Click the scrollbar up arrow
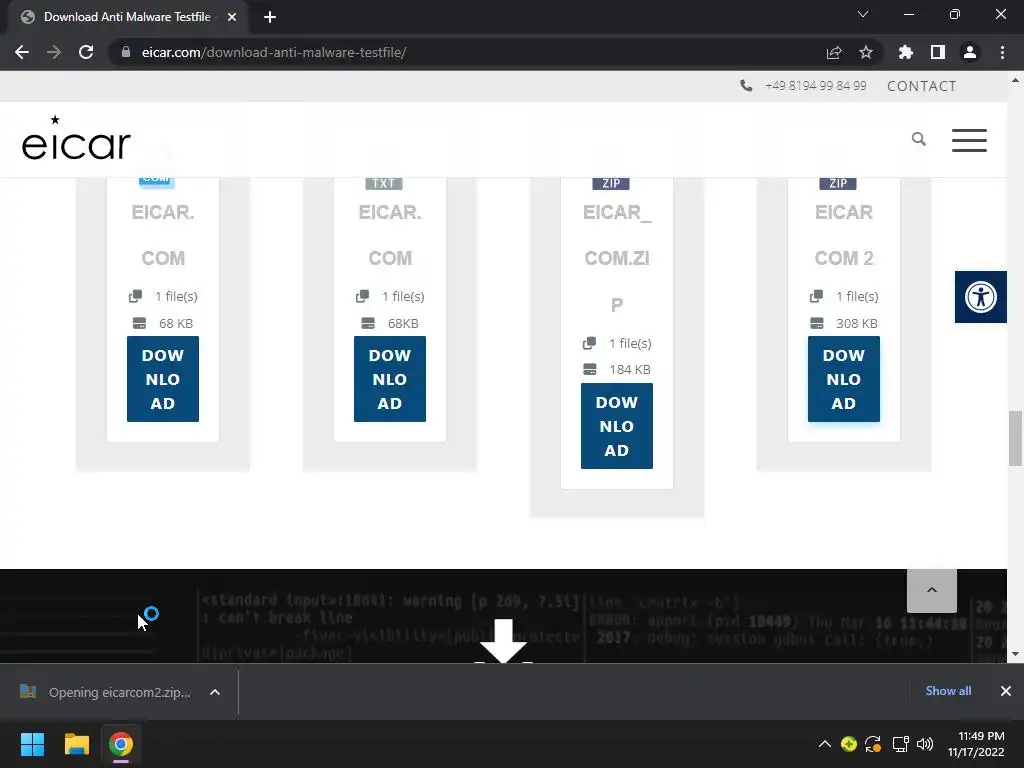This screenshot has height=768, width=1024. point(1015,81)
